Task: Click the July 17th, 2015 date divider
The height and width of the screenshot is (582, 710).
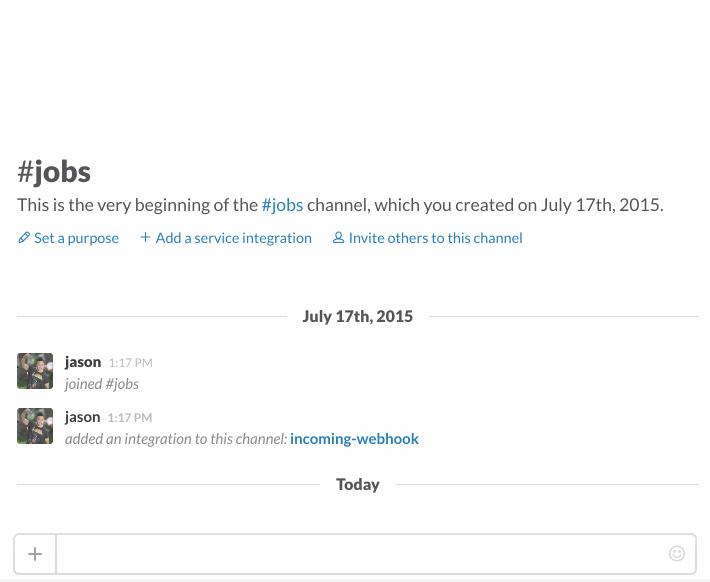Action: point(357,316)
